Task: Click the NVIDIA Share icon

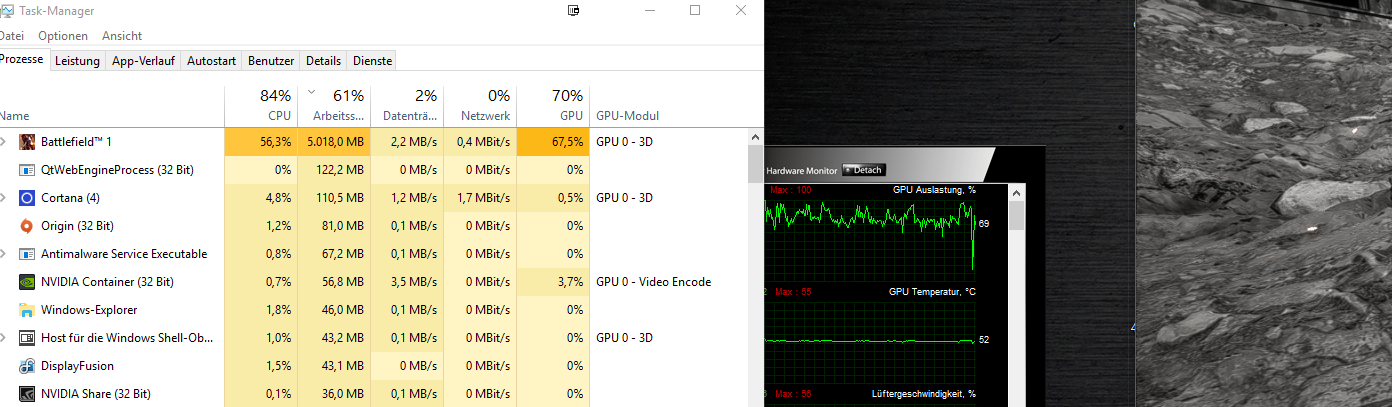Action: [x=27, y=394]
